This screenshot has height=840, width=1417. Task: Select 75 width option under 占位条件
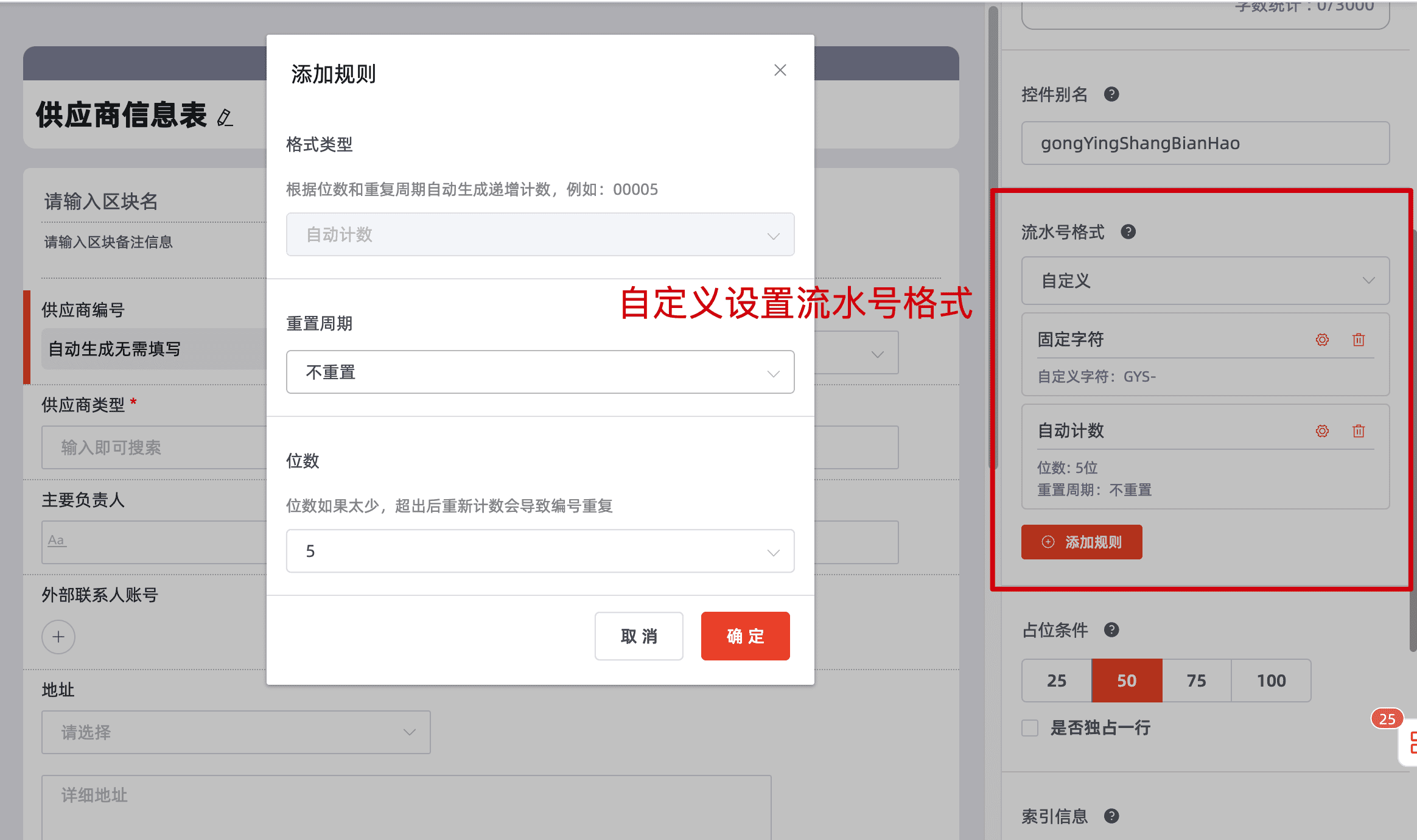[x=1196, y=681]
